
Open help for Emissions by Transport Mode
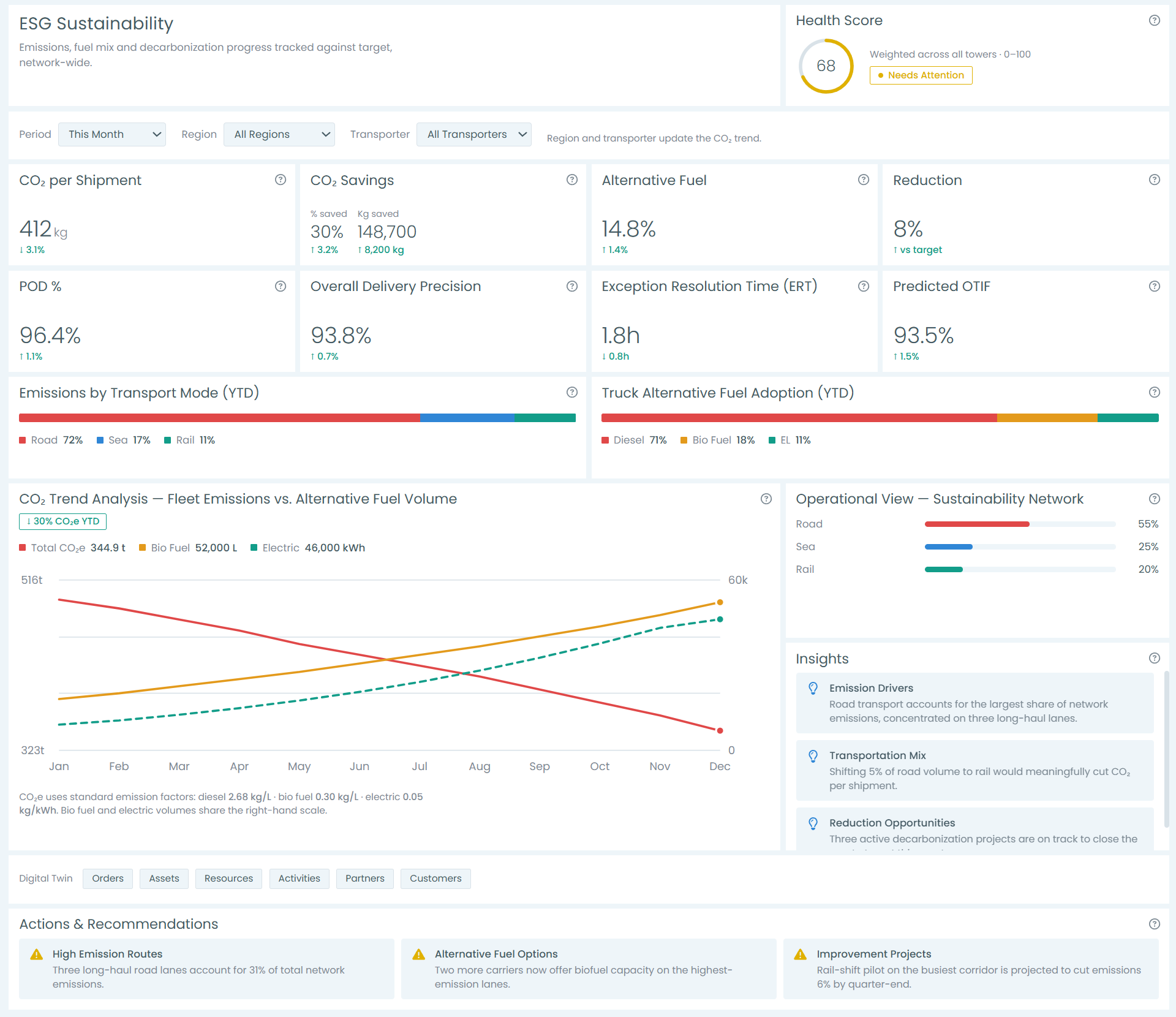point(572,392)
